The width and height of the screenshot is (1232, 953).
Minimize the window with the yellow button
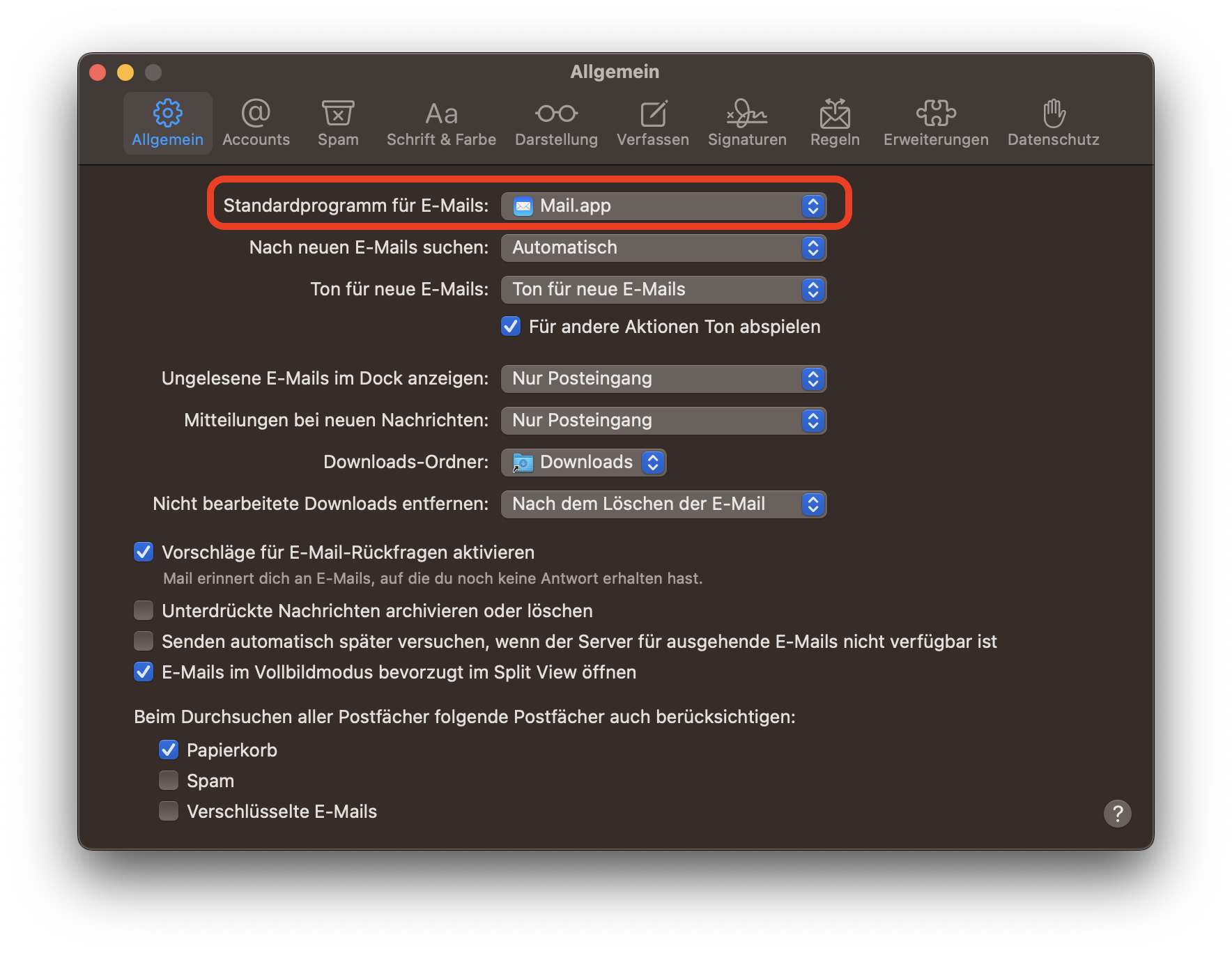125,72
